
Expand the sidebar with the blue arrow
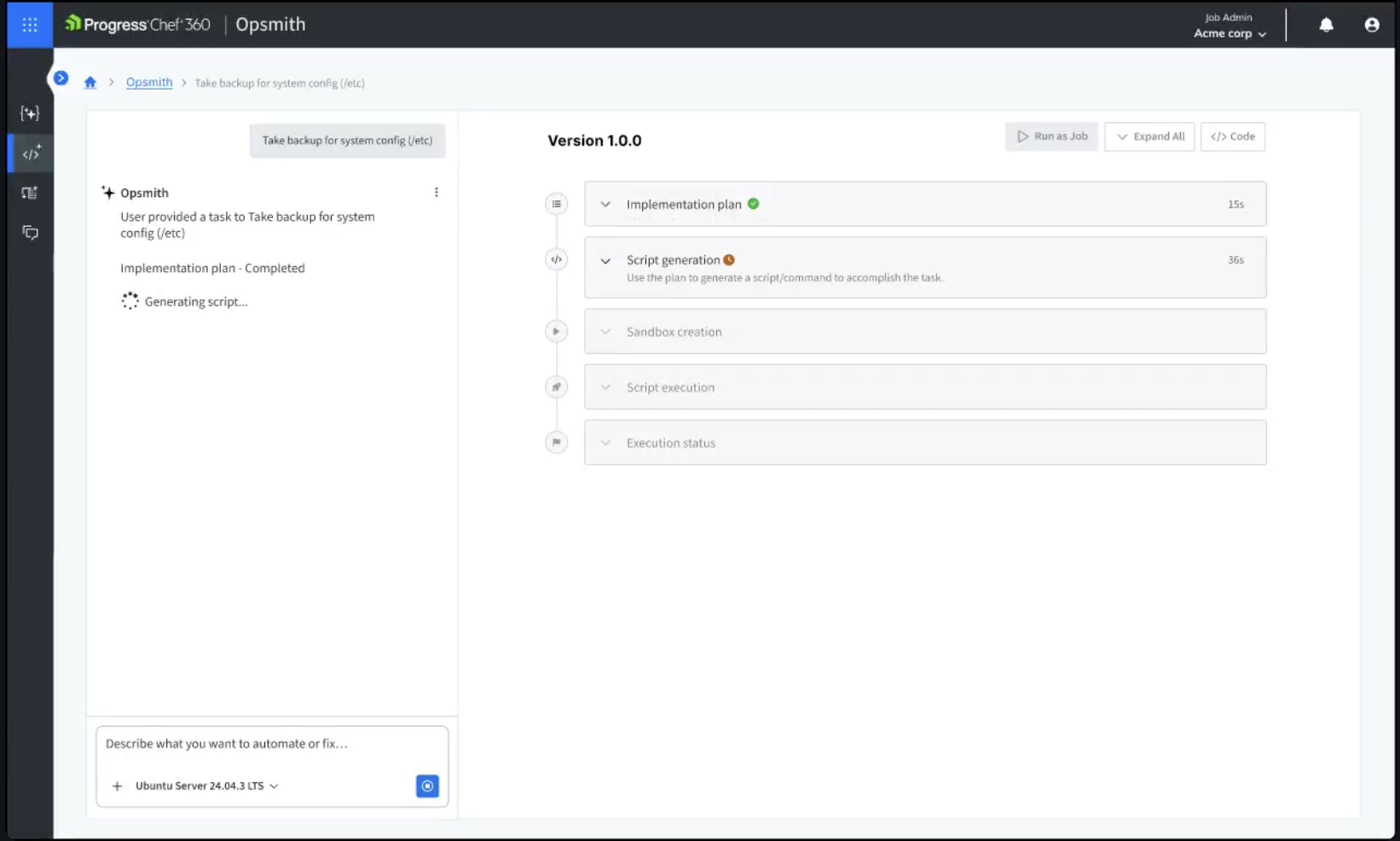(x=61, y=78)
